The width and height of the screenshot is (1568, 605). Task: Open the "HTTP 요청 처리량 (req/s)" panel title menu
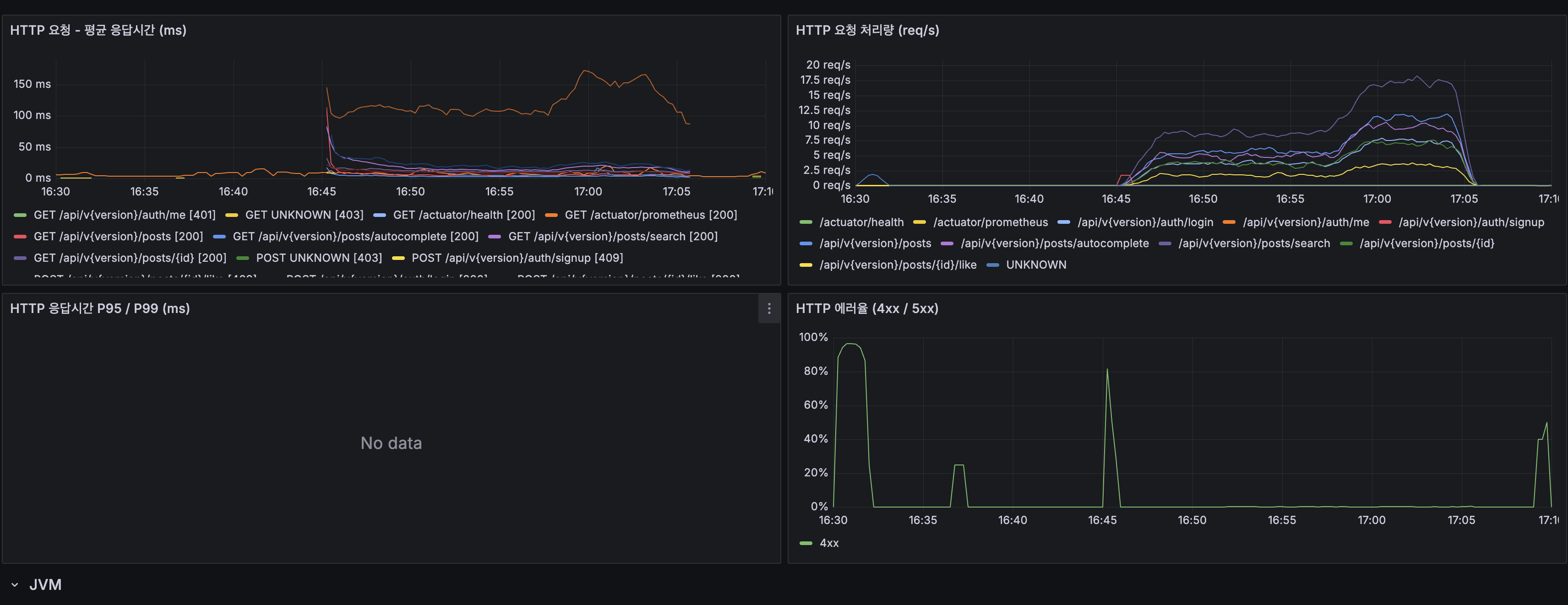867,30
